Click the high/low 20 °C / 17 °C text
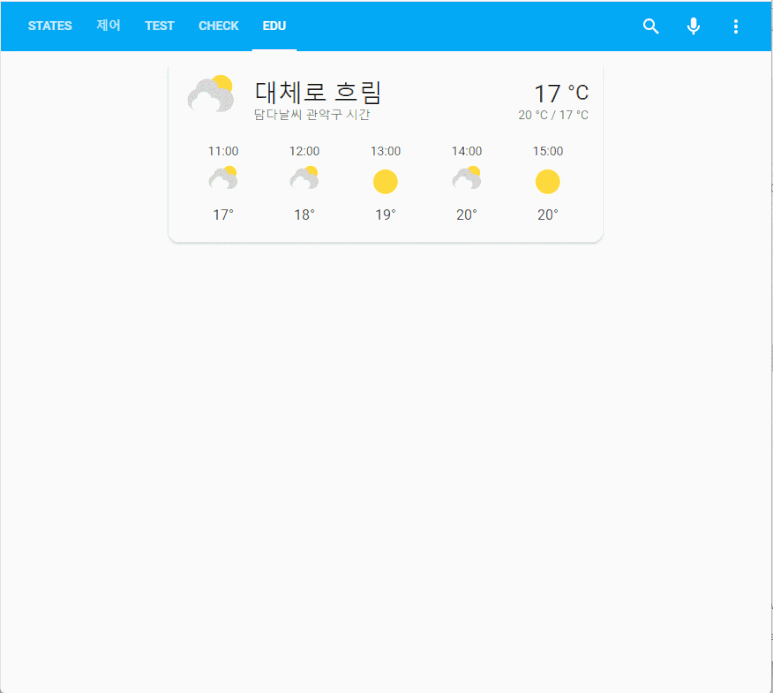The width and height of the screenshot is (773, 693). click(553, 115)
